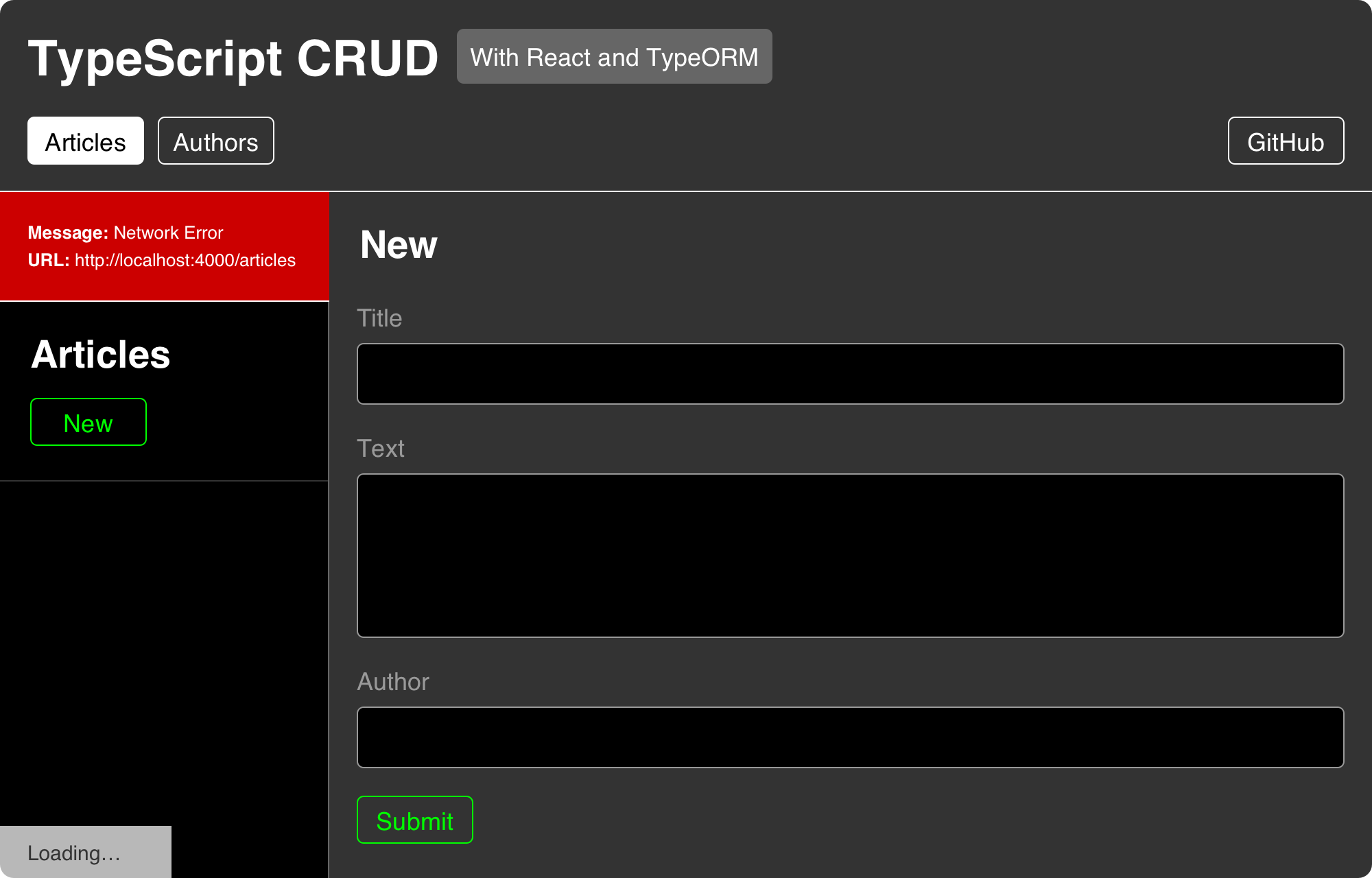1372x878 pixels.
Task: Submit the new article form
Action: (415, 820)
